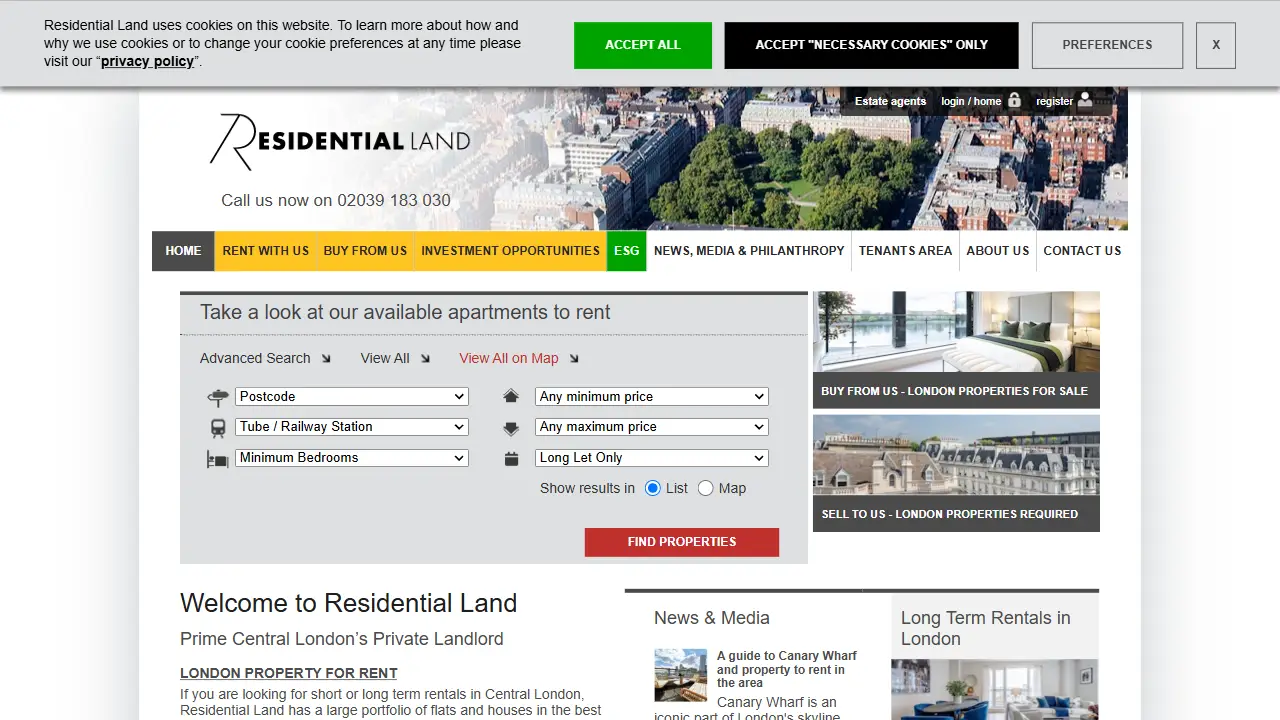Click the FIND PROPERTIES button
Image resolution: width=1280 pixels, height=720 pixels.
point(682,542)
